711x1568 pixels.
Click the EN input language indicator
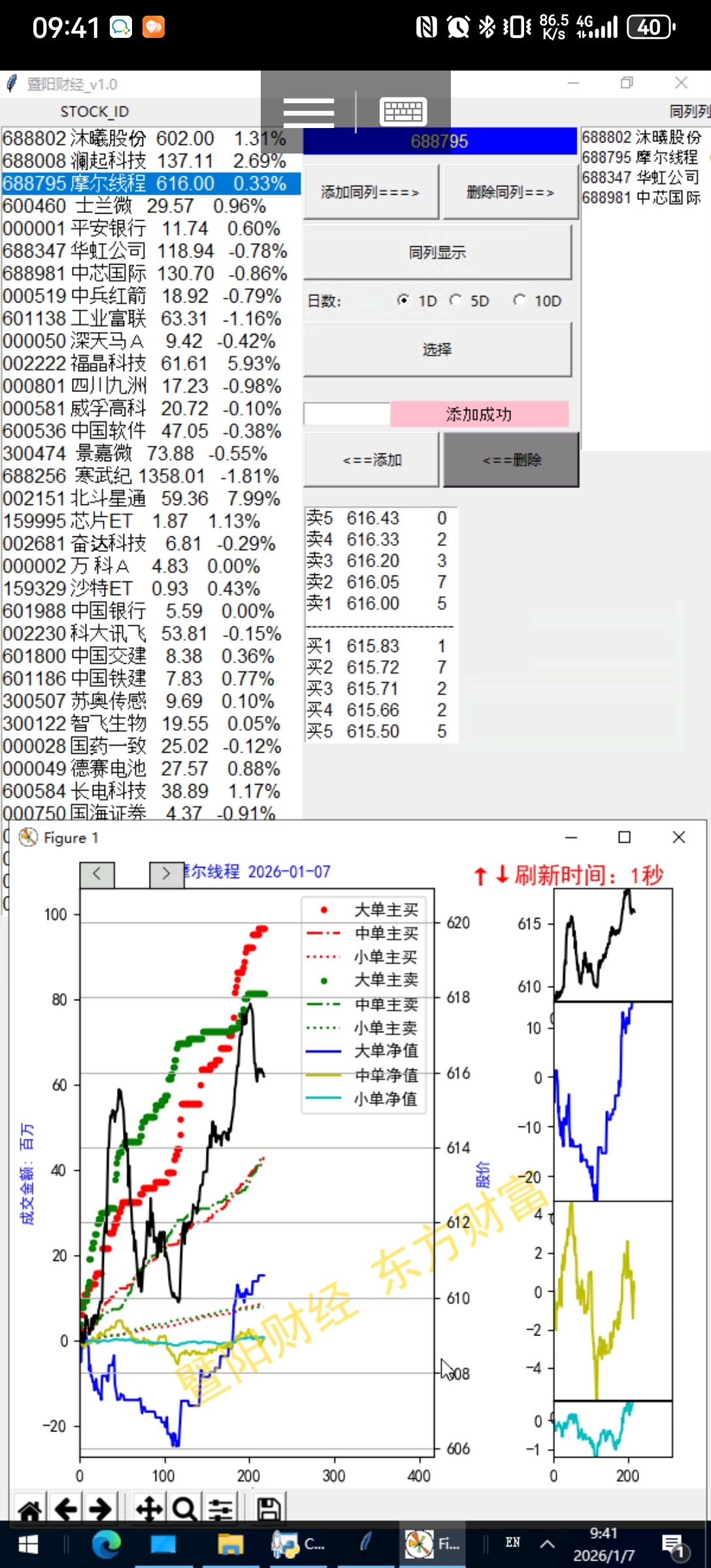[513, 1543]
